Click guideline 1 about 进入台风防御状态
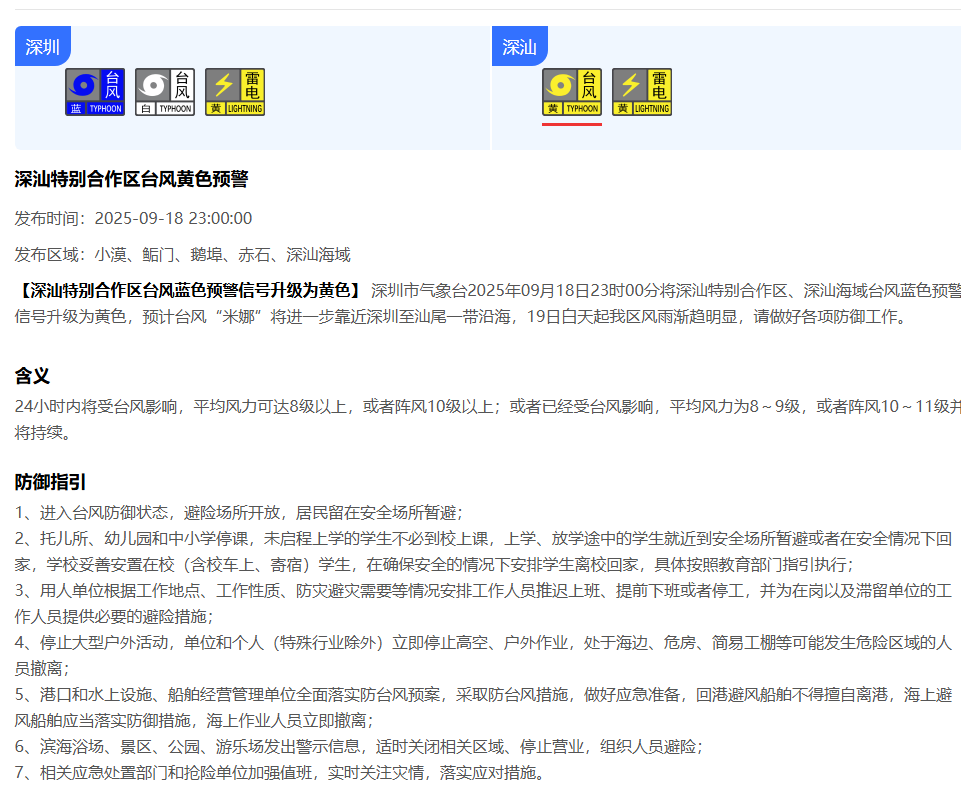The image size is (961, 793). coord(238,513)
